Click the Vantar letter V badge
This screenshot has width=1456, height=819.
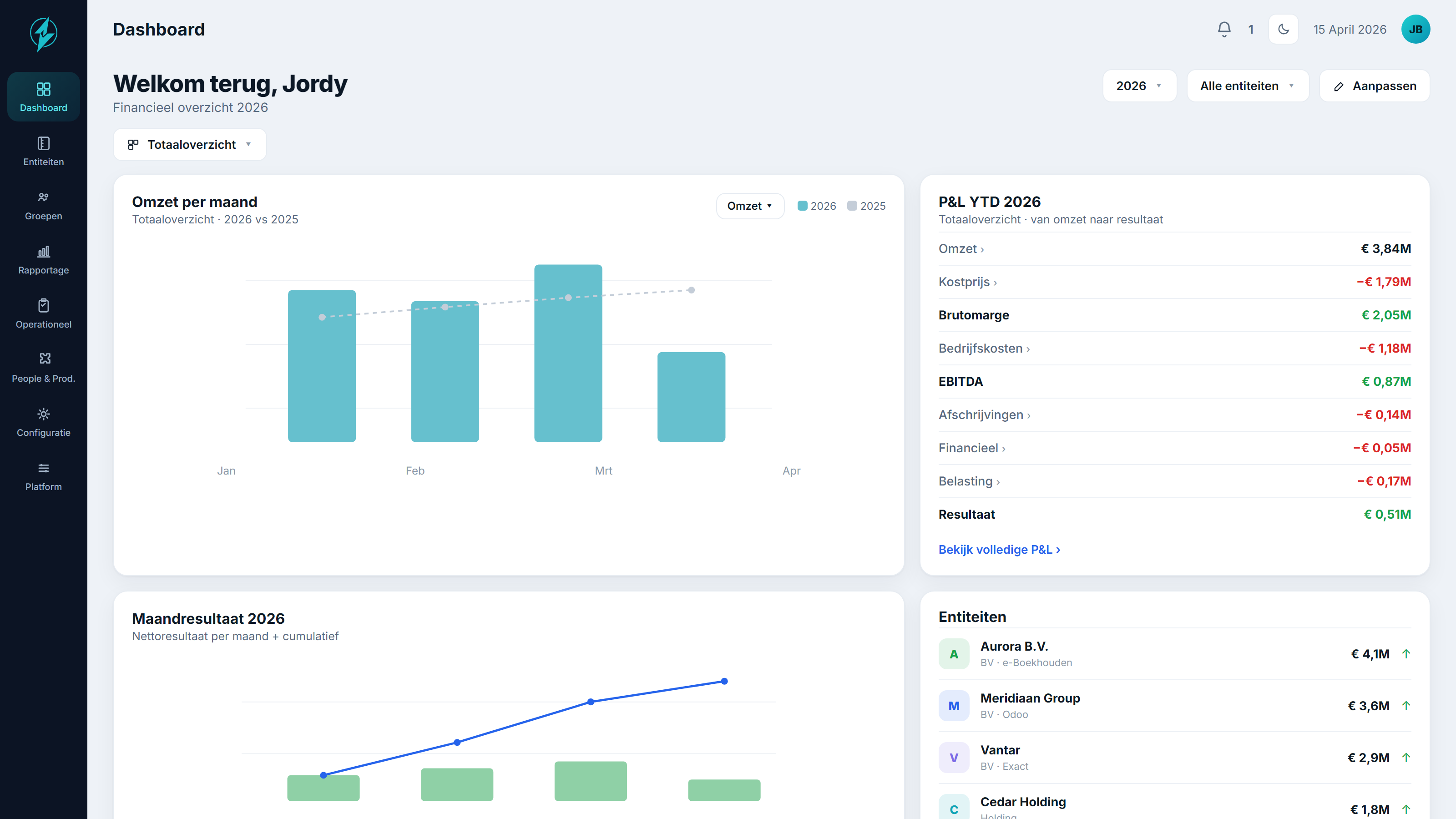pyautogui.click(x=954, y=758)
